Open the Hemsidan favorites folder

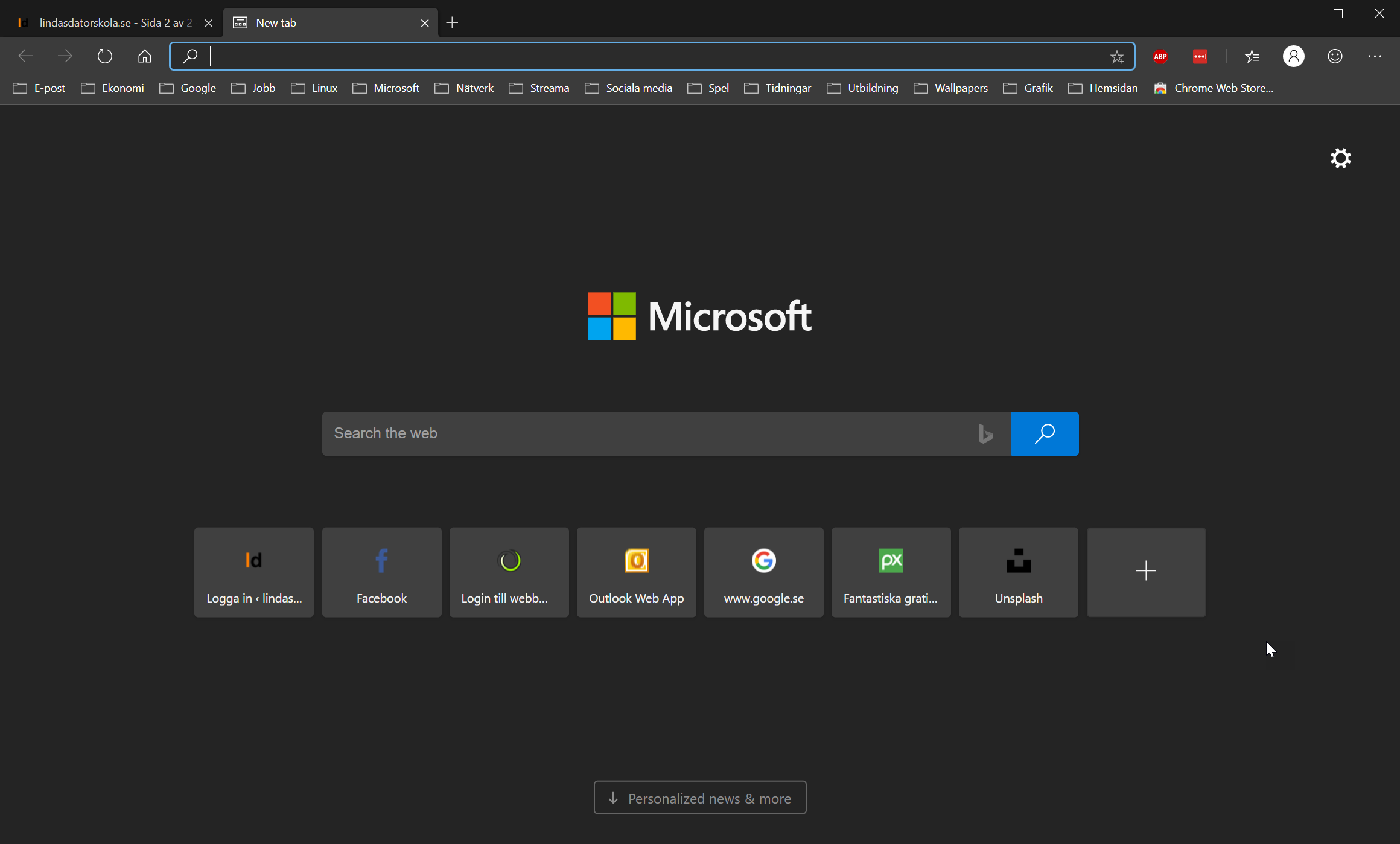pyautogui.click(x=1102, y=88)
